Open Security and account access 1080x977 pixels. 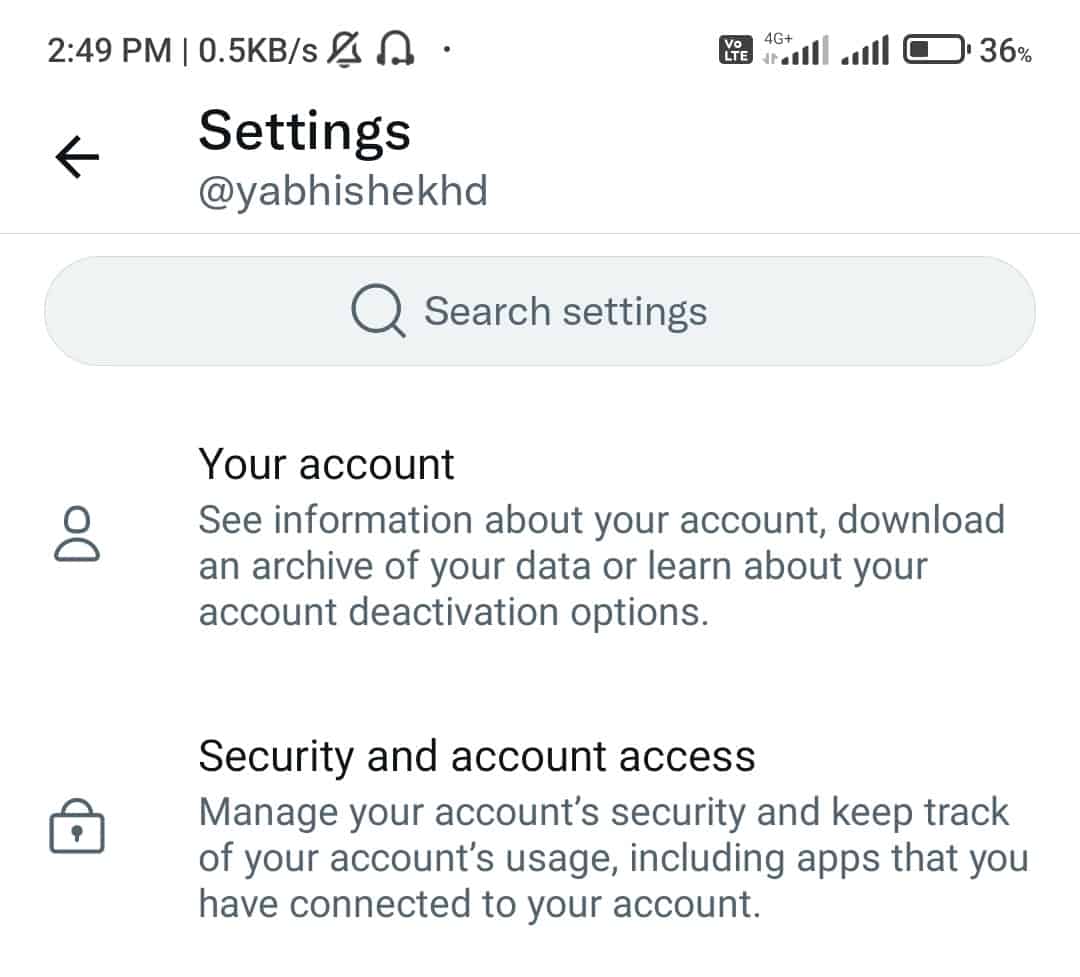pos(477,756)
